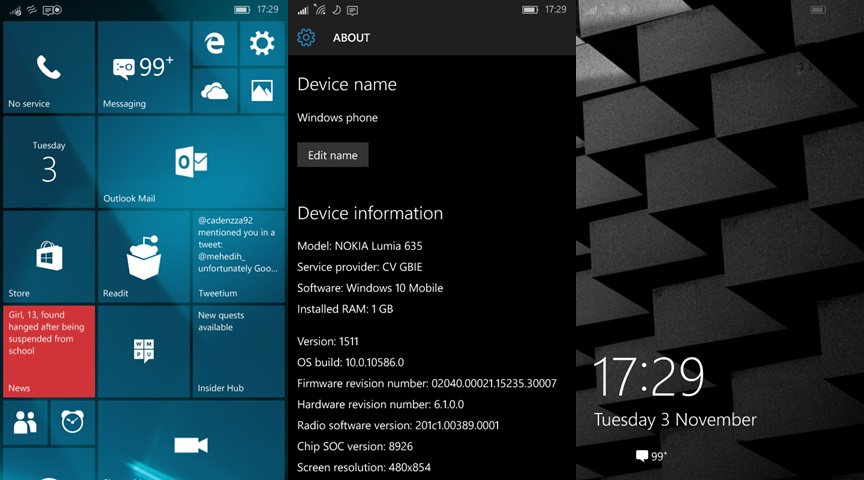Viewport: 864px width, 480px height.
Task: Tap the Device name heading
Action: click(x=347, y=84)
